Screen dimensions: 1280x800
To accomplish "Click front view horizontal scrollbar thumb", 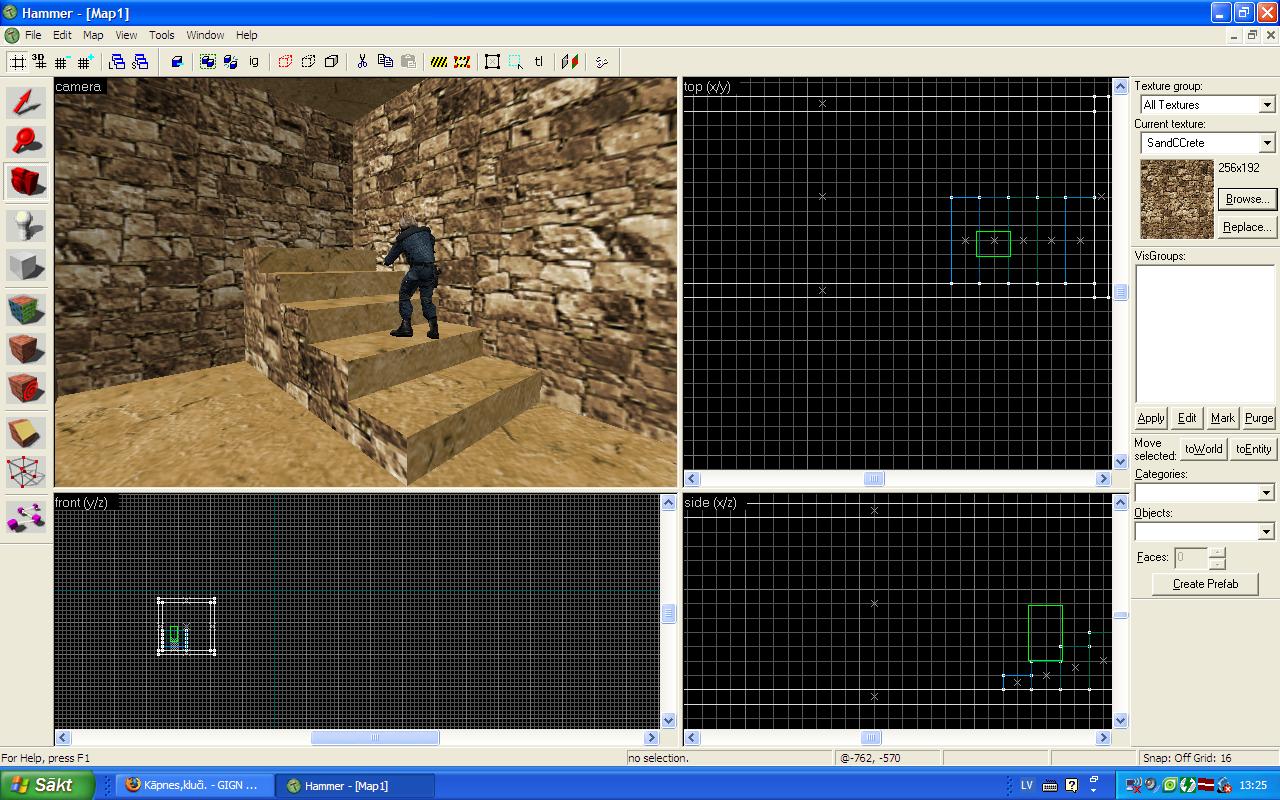I will pyautogui.click(x=375, y=738).
